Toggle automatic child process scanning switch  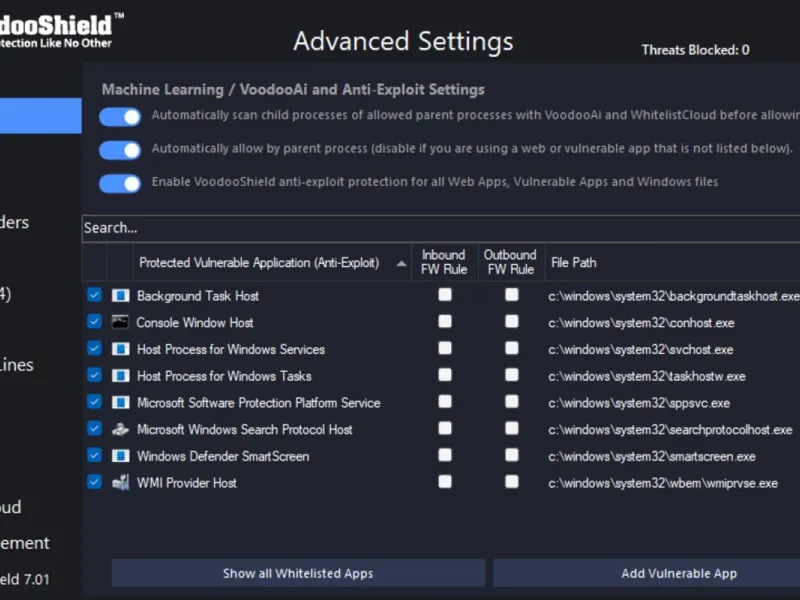[120, 117]
